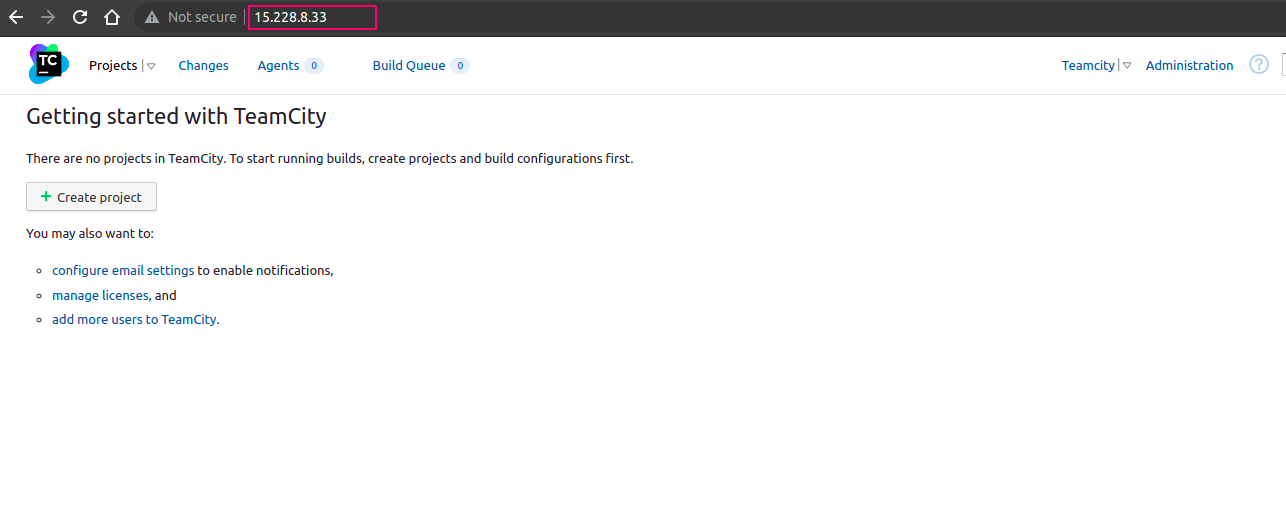Switch to the Changes tab
Image resolution: width=1286 pixels, height=529 pixels.
click(203, 66)
